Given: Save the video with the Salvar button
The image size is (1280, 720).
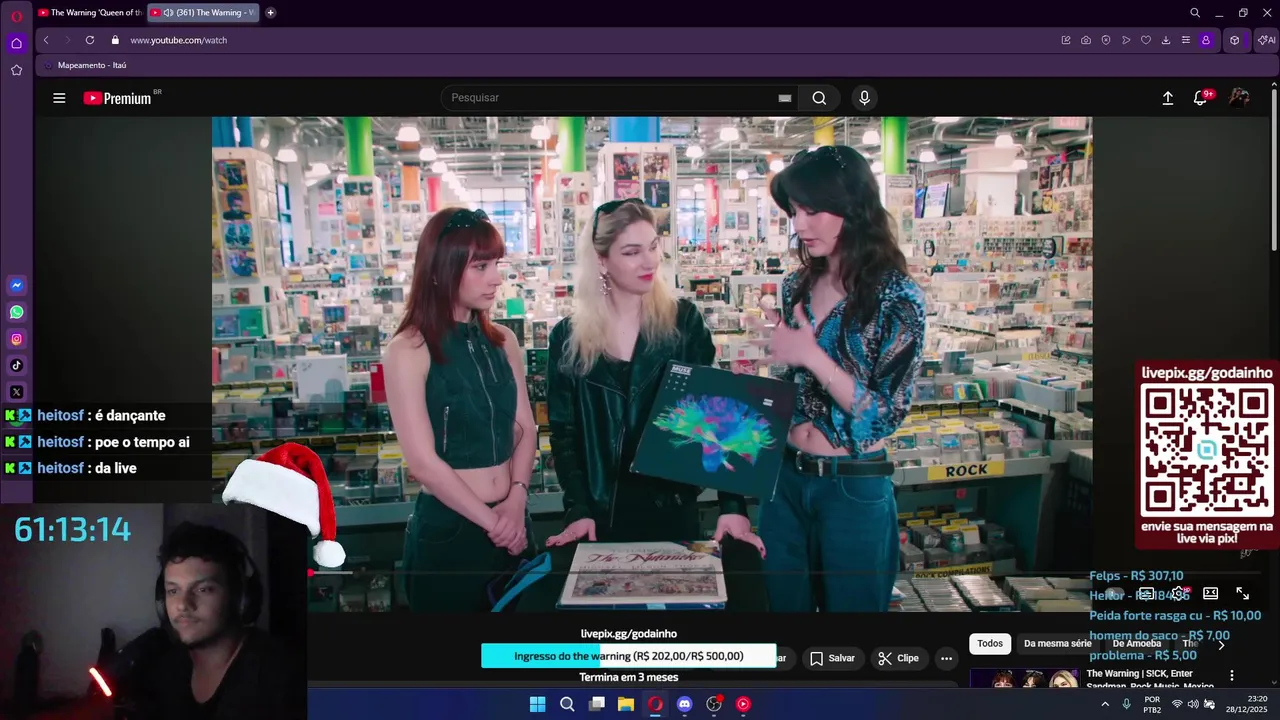Looking at the screenshot, I should point(832,658).
